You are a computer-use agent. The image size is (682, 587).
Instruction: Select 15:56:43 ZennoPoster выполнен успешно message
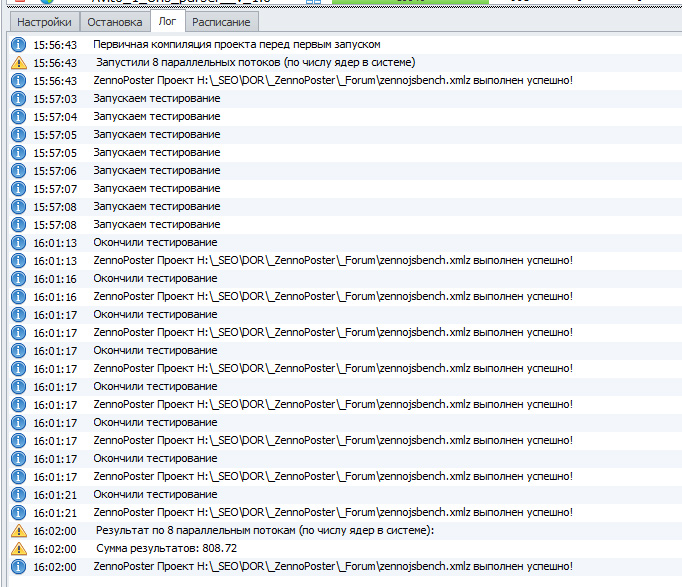point(333,80)
